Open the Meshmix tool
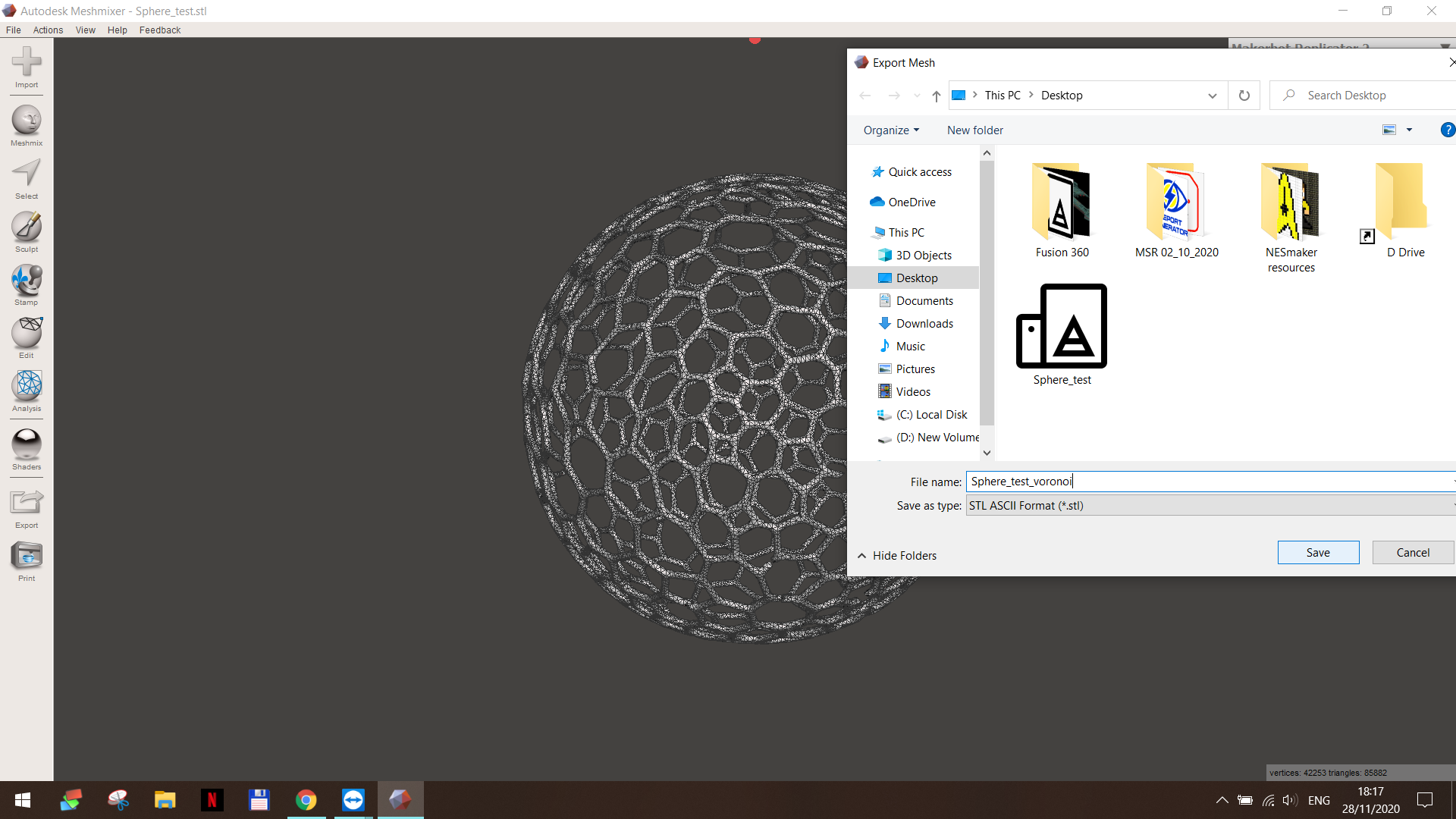This screenshot has height=819, width=1456. [27, 121]
